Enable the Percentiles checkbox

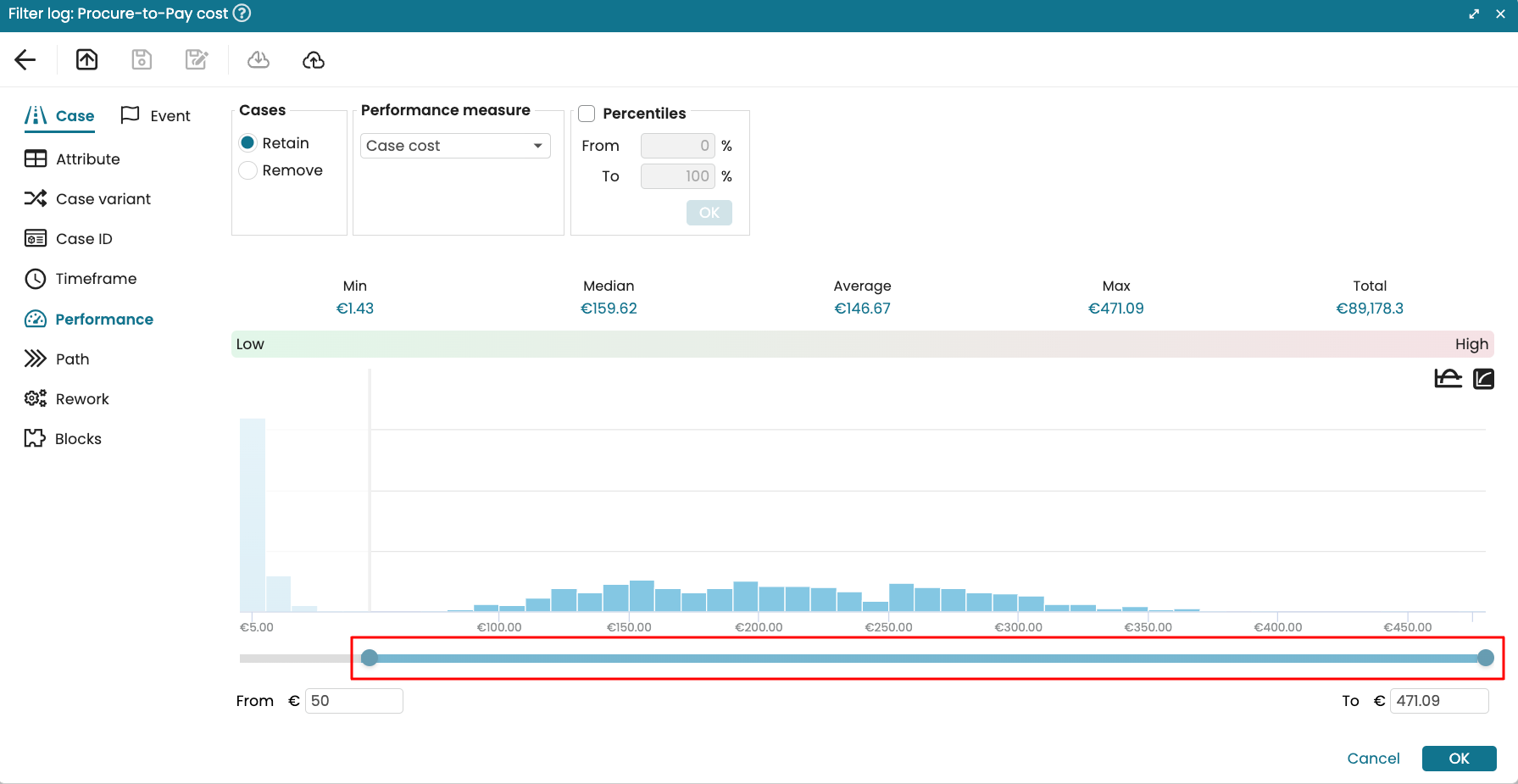[x=587, y=114]
